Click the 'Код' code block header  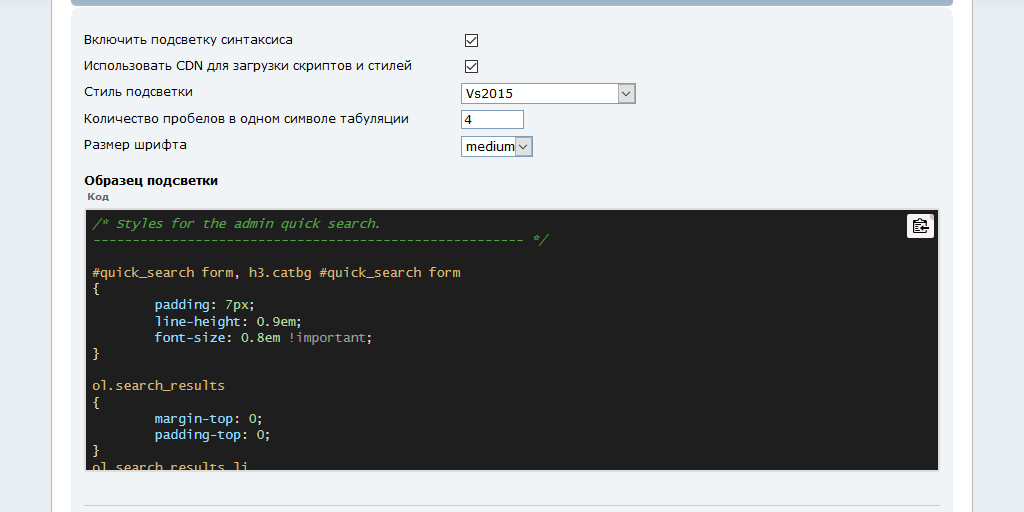(98, 197)
